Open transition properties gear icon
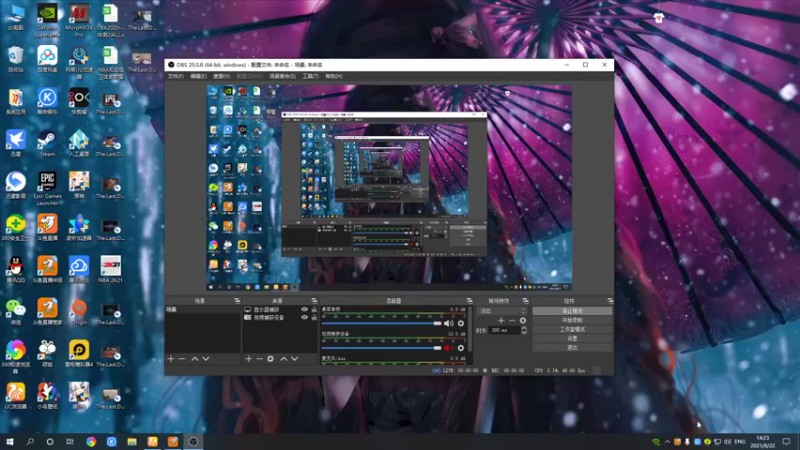This screenshot has width=800, height=450. coord(522,320)
